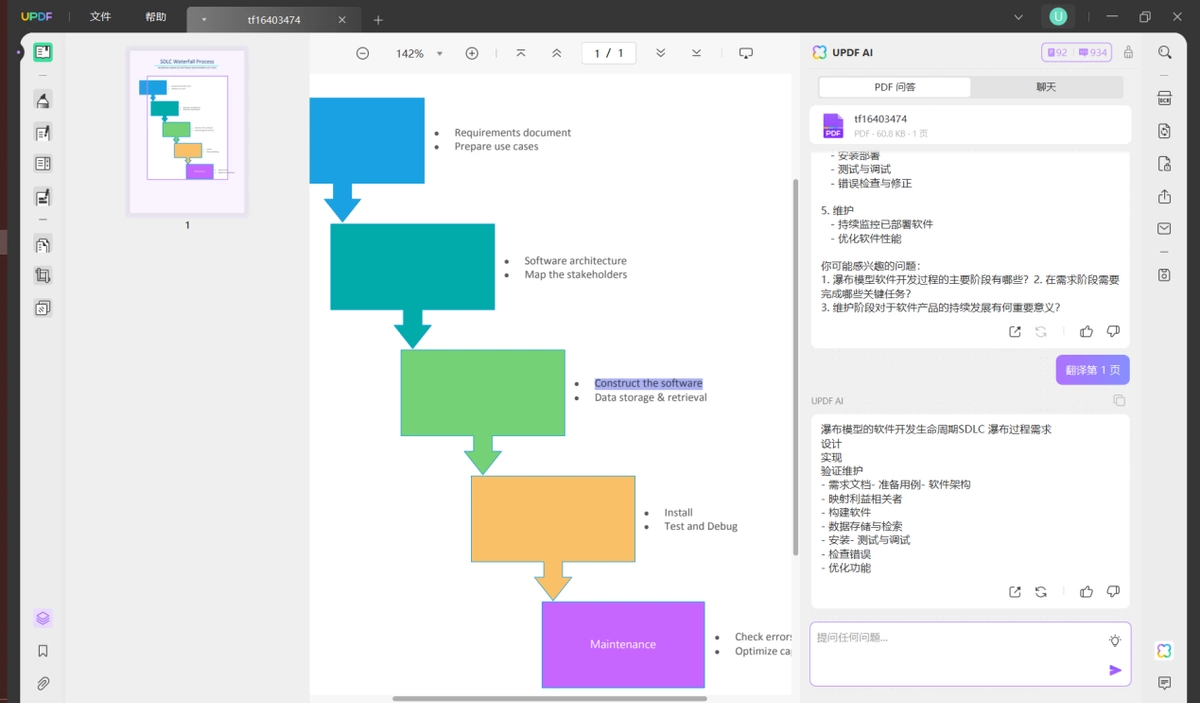Image resolution: width=1200 pixels, height=703 pixels.
Task: Zoom in with the plus icon
Action: tap(472, 53)
